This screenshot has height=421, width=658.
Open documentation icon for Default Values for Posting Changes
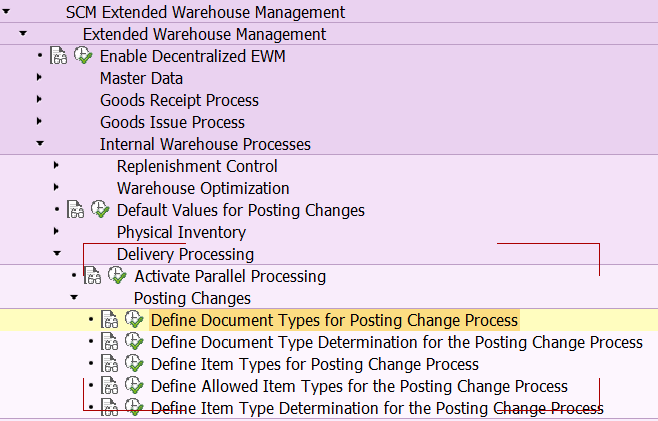76,209
